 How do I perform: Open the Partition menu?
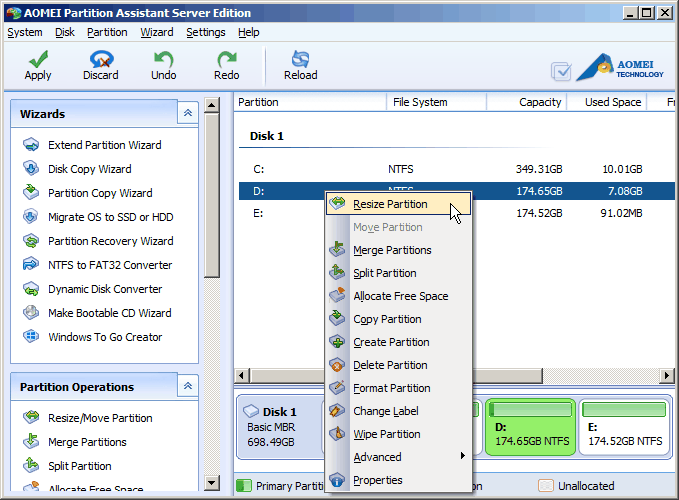coord(107,32)
